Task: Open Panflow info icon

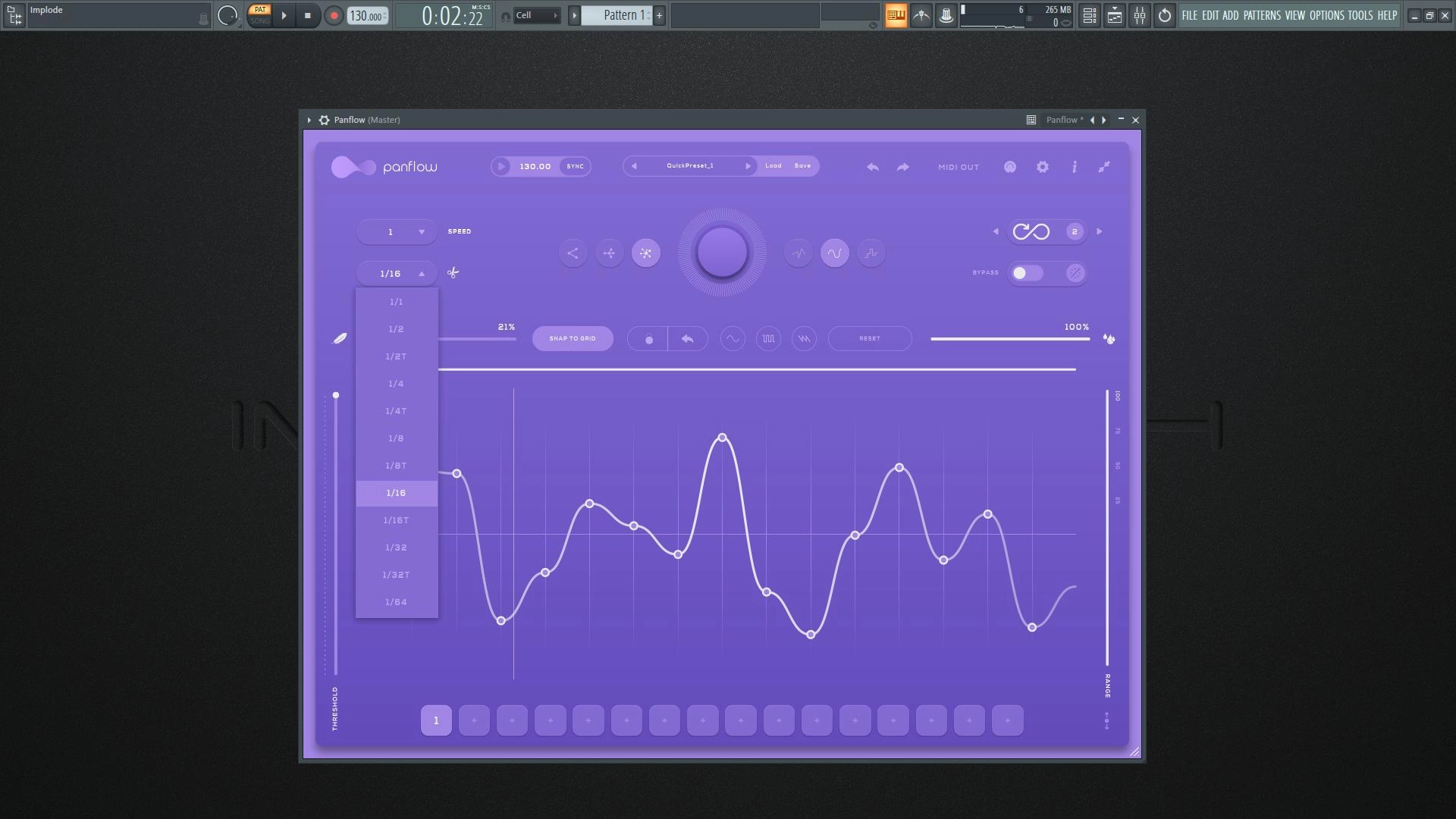Action: click(x=1075, y=167)
